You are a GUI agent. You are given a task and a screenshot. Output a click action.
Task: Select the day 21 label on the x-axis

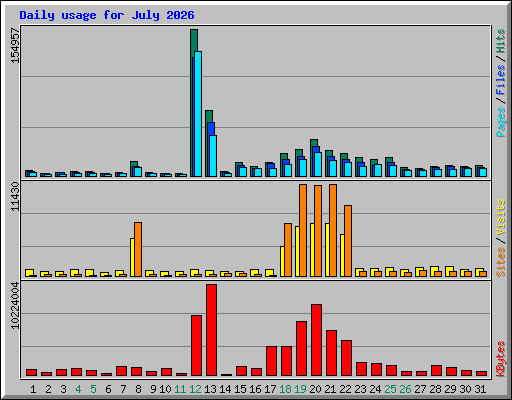point(330,389)
